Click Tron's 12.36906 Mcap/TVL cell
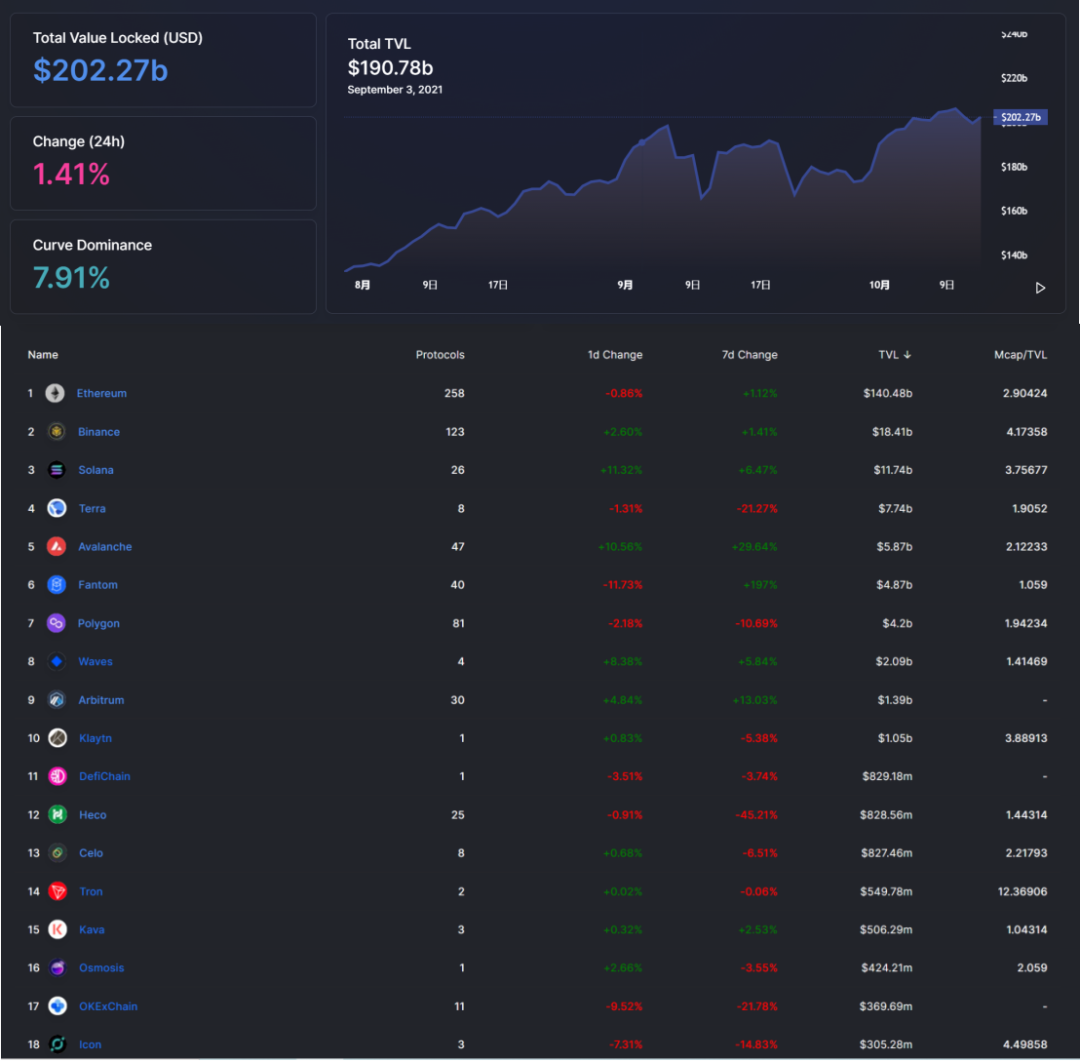This screenshot has width=1080, height=1061. [x=1022, y=892]
